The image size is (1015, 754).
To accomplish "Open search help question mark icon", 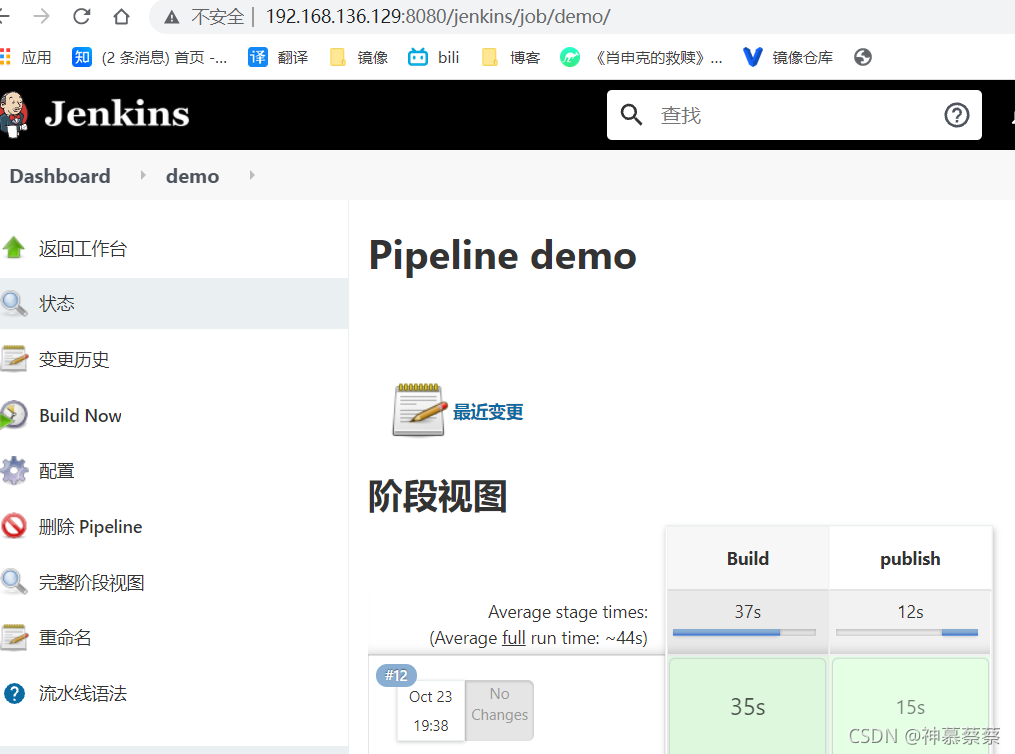I will [956, 115].
